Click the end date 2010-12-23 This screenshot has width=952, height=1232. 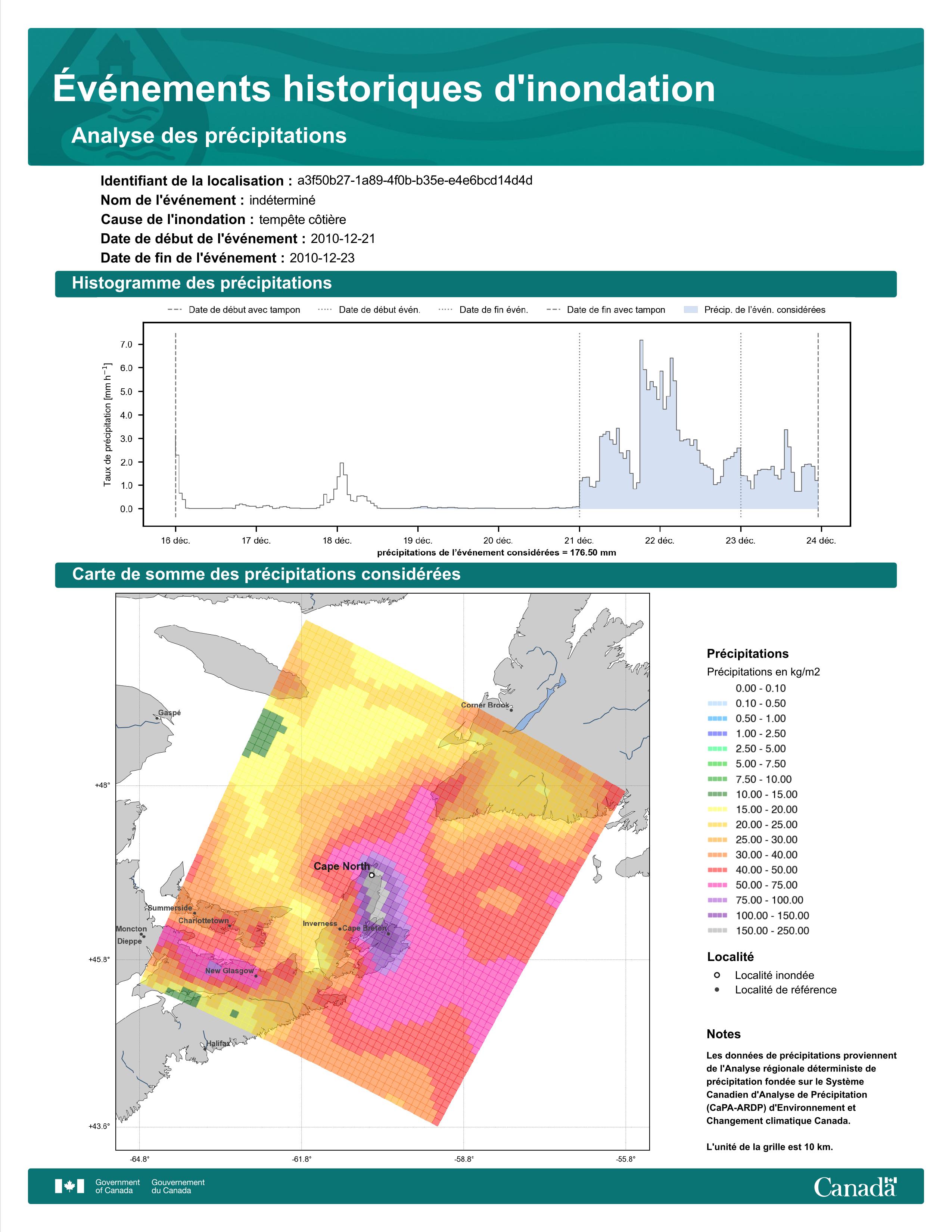(x=322, y=258)
